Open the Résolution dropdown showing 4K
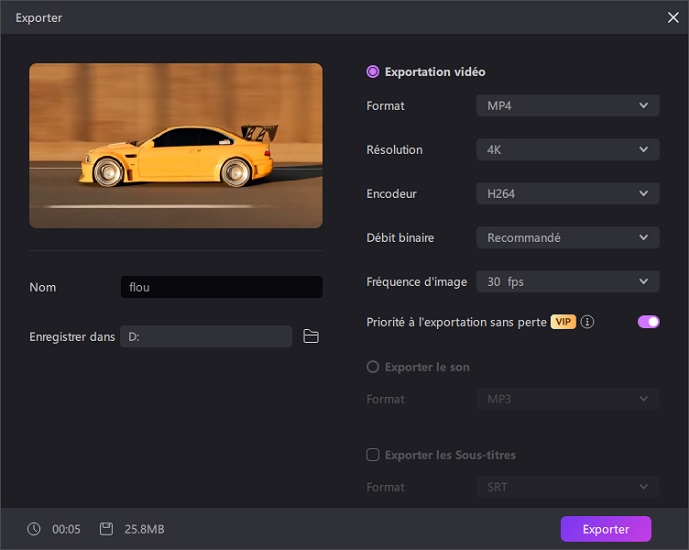This screenshot has height=550, width=689. pyautogui.click(x=568, y=149)
